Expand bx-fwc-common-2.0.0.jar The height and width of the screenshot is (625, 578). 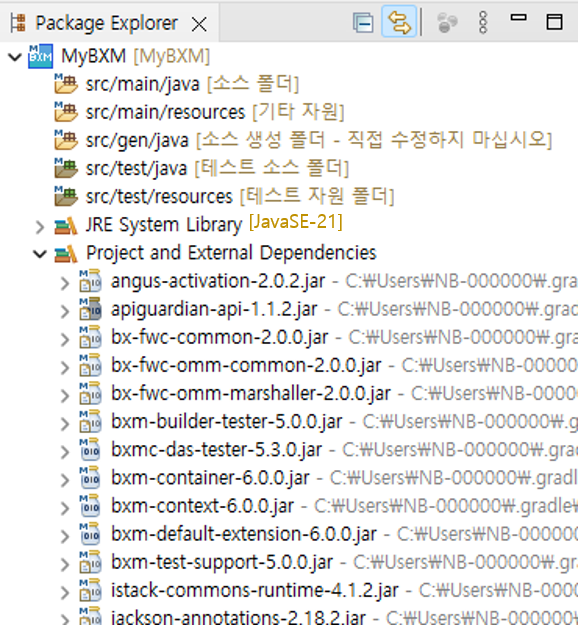pos(65,340)
